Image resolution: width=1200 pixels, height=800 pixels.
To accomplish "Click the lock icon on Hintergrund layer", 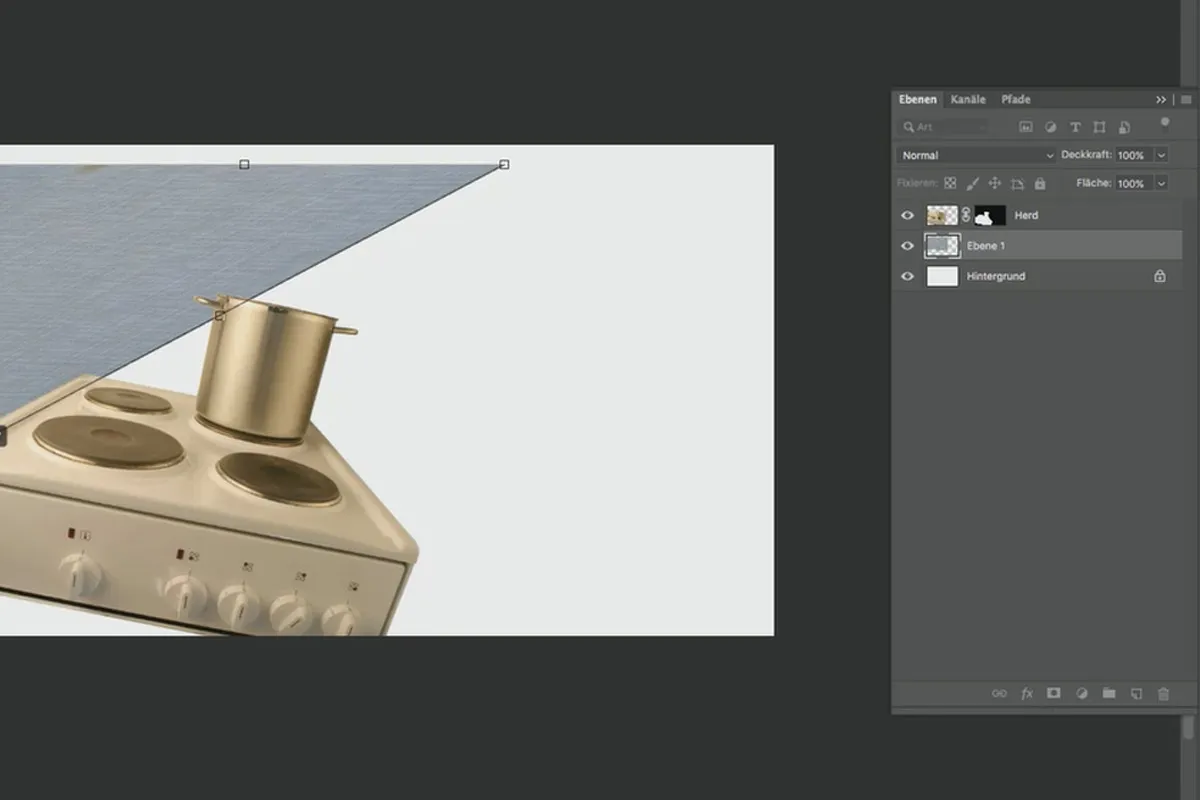I will (x=1159, y=276).
